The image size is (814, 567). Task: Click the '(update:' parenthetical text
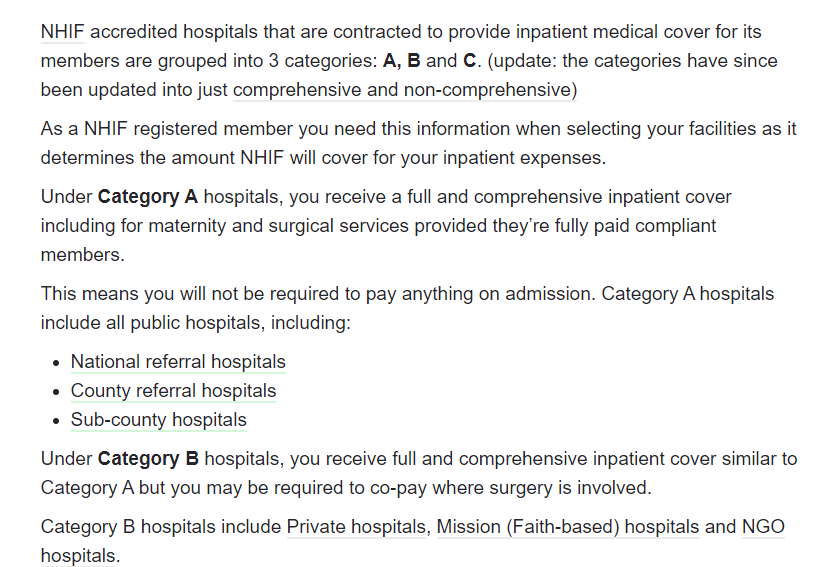point(522,61)
